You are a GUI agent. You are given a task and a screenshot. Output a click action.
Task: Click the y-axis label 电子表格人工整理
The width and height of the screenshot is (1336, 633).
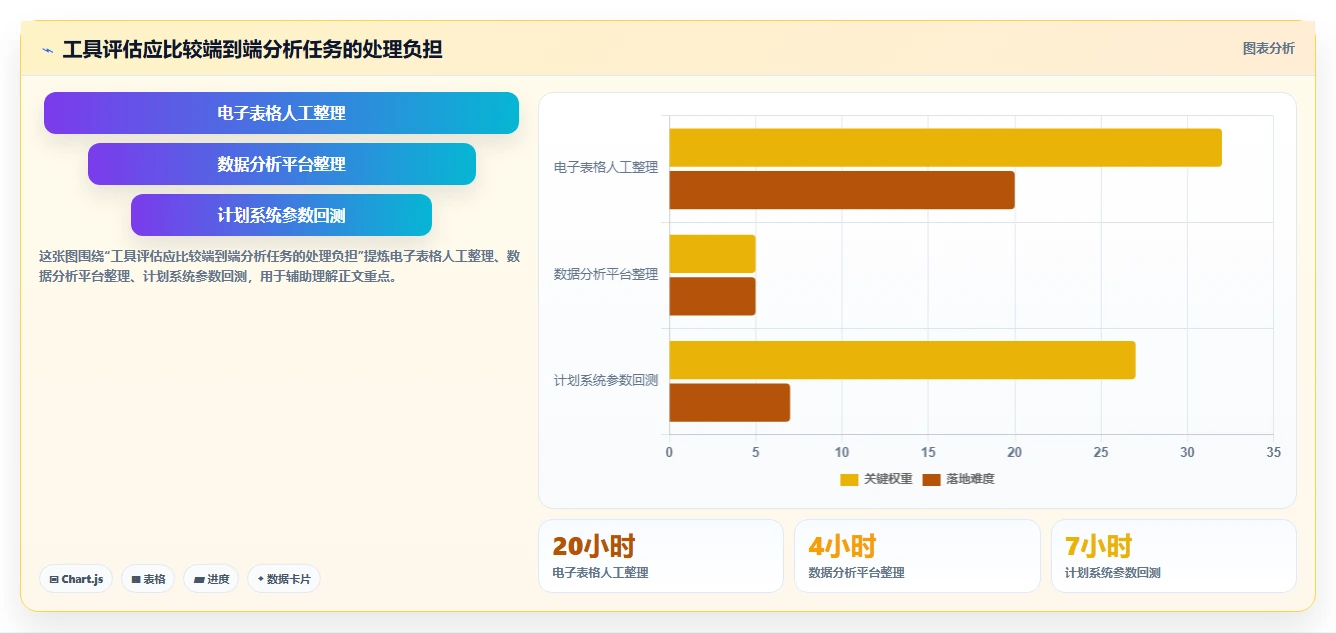(x=606, y=168)
